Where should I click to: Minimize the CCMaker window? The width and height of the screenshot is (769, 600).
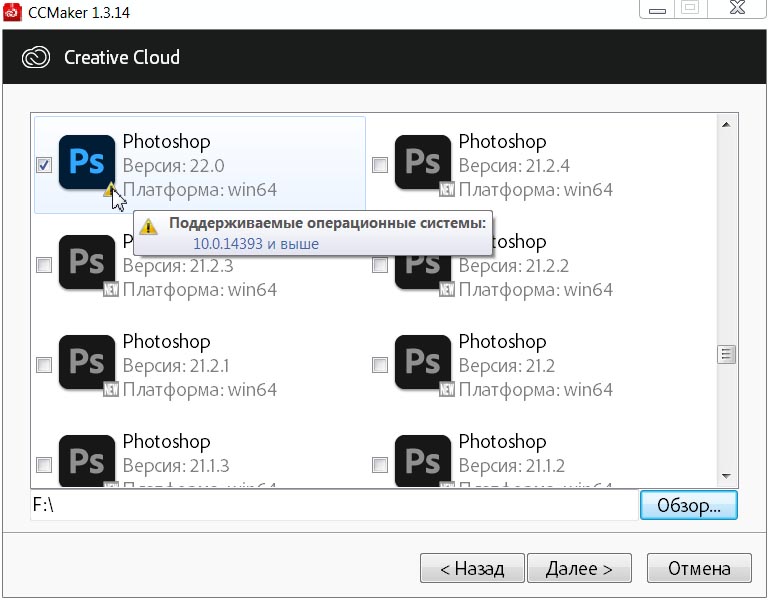coord(657,9)
